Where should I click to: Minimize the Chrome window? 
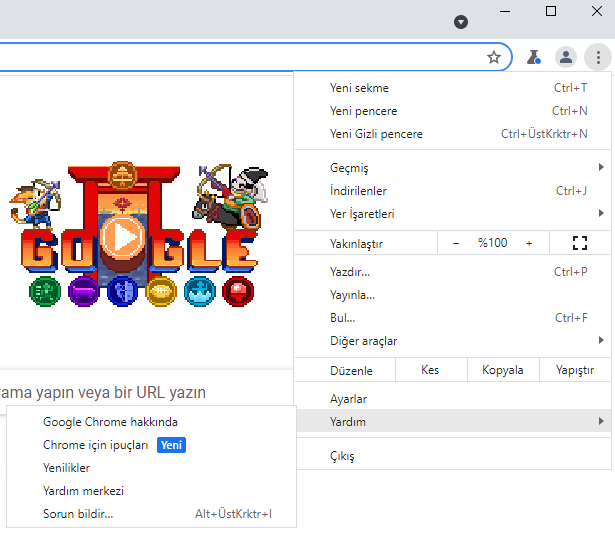pos(505,11)
